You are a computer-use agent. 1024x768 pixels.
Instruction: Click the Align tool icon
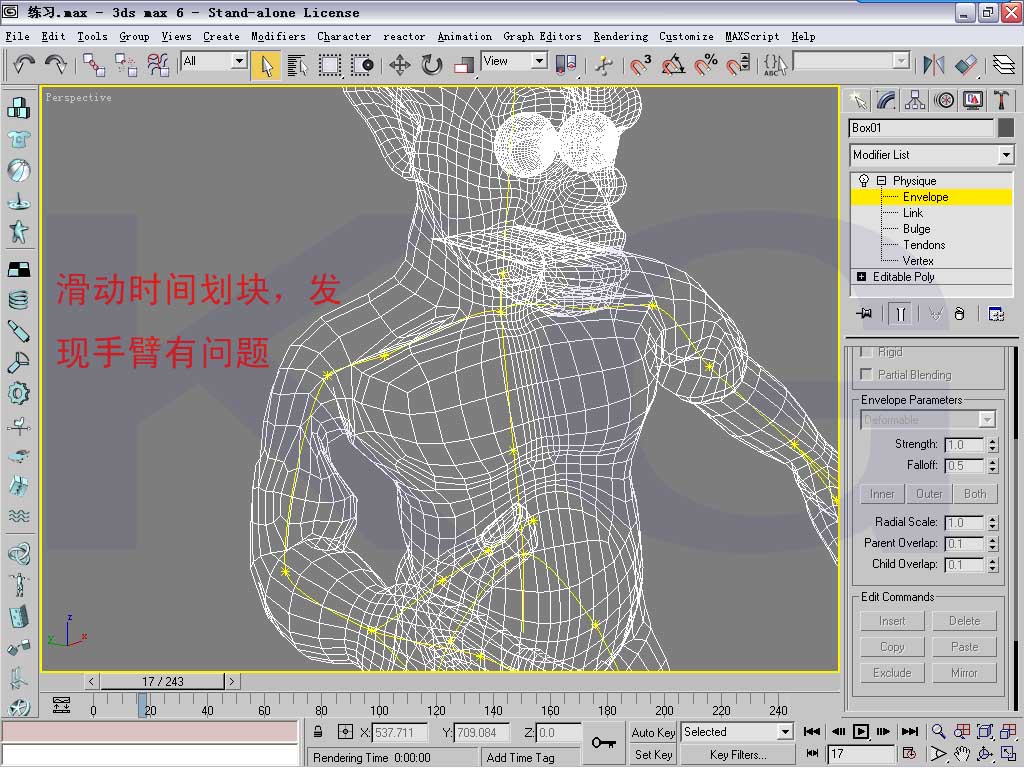pos(966,65)
